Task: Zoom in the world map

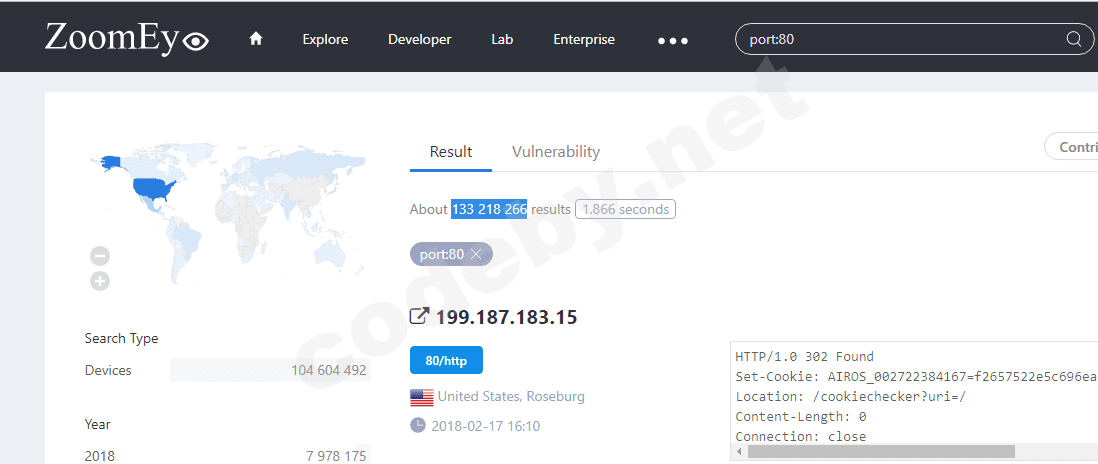Action: [x=100, y=281]
